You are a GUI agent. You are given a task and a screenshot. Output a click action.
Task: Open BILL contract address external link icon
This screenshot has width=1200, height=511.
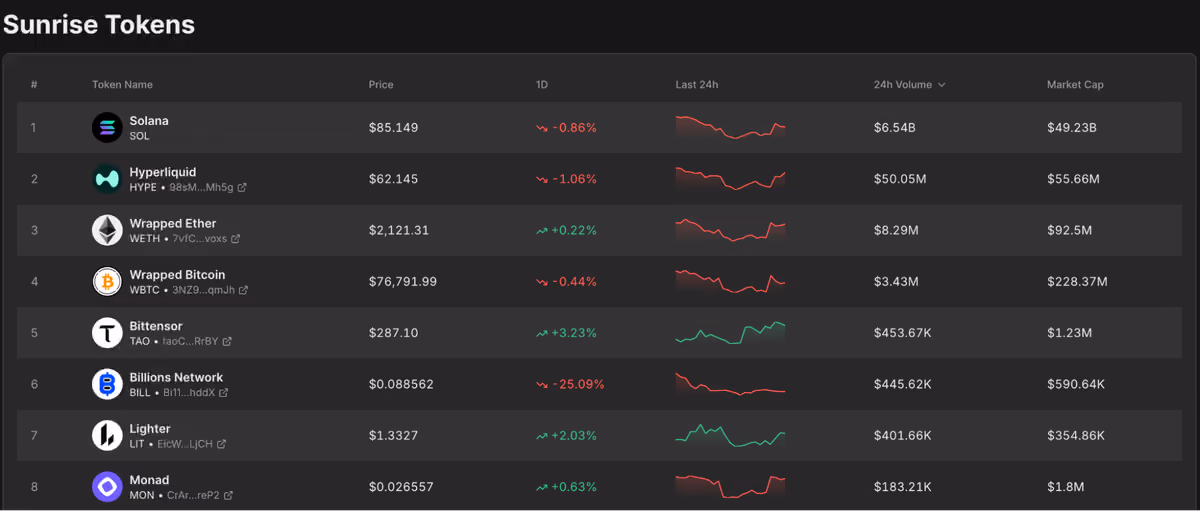[223, 393]
